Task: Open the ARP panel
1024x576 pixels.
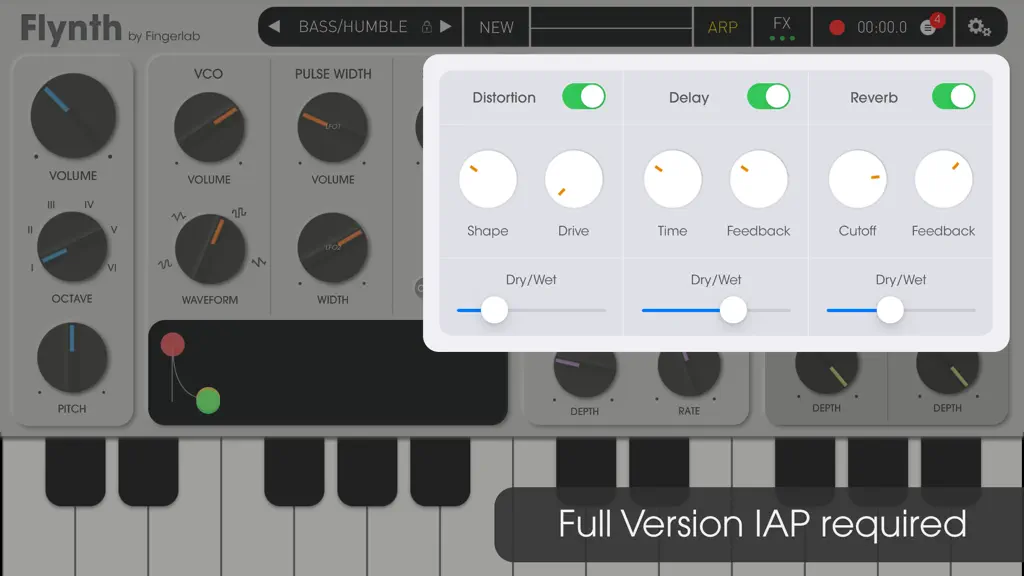Action: [722, 27]
